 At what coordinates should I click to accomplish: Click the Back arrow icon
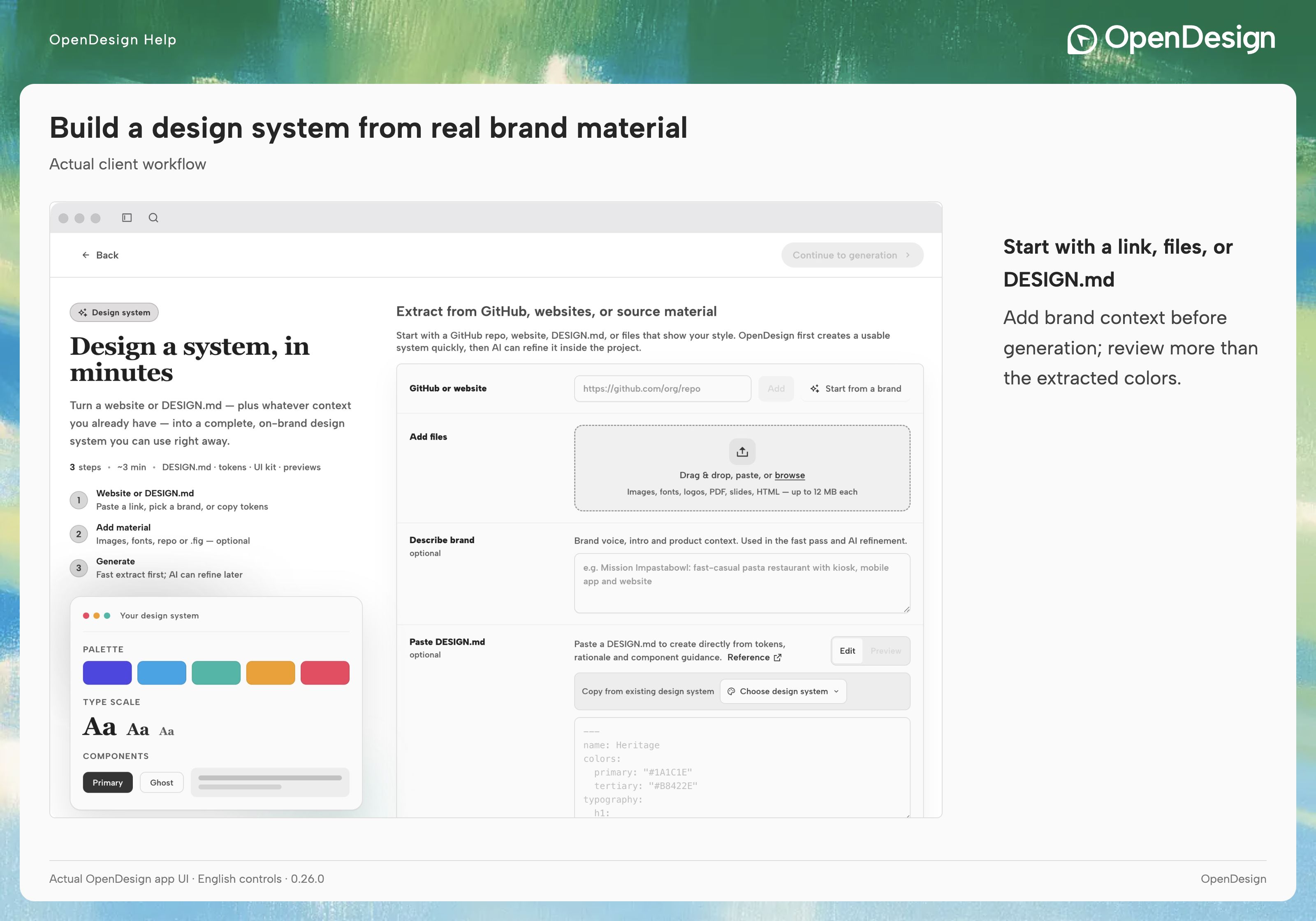pyautogui.click(x=86, y=255)
